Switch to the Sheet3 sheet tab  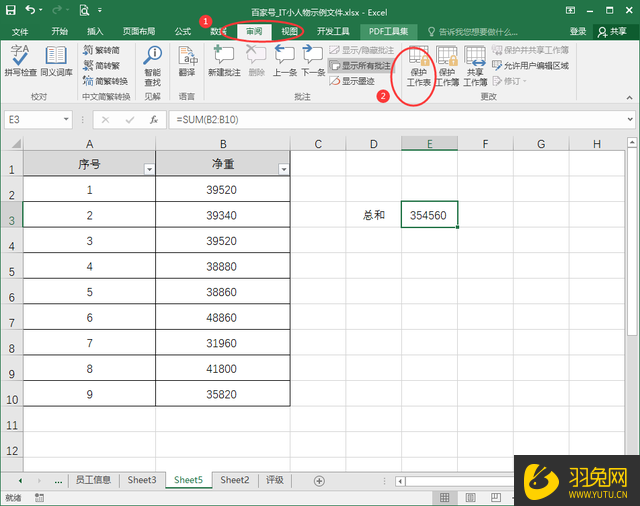point(142,480)
